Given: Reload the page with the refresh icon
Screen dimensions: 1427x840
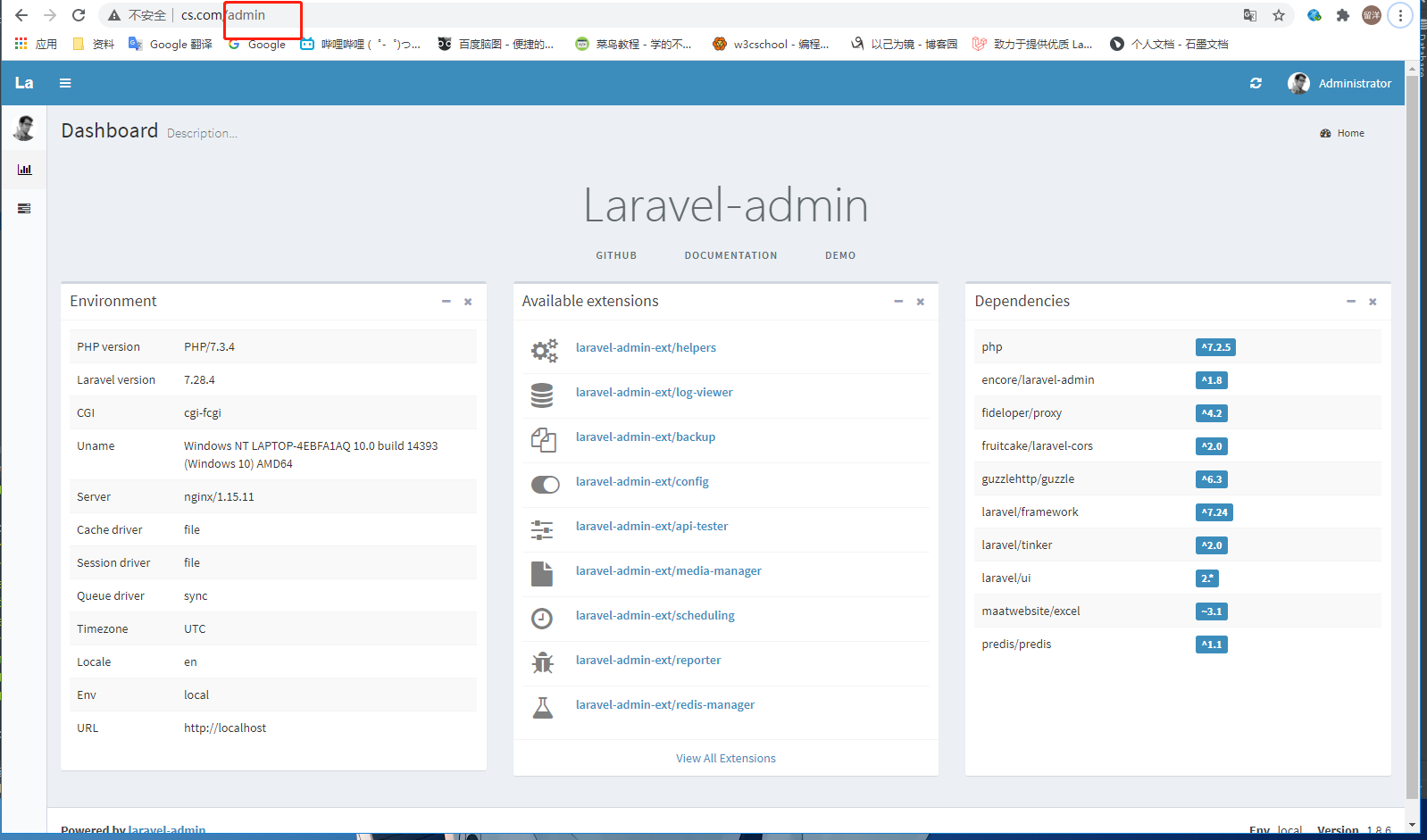Looking at the screenshot, I should [79, 15].
